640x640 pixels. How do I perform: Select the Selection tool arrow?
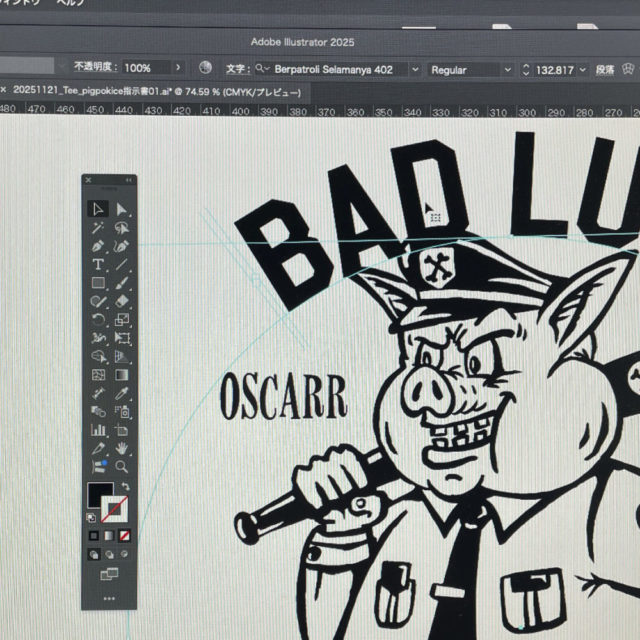[x=98, y=209]
